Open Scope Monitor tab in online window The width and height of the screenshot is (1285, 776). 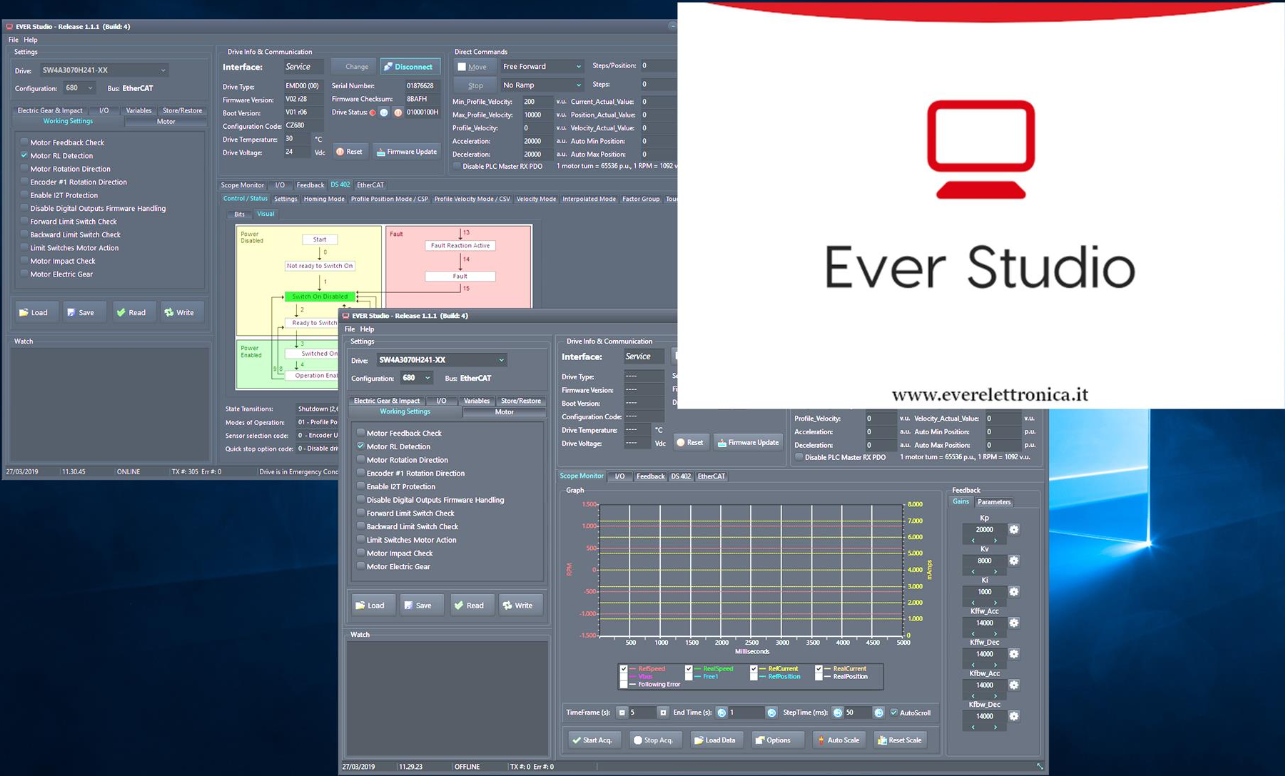coord(243,185)
